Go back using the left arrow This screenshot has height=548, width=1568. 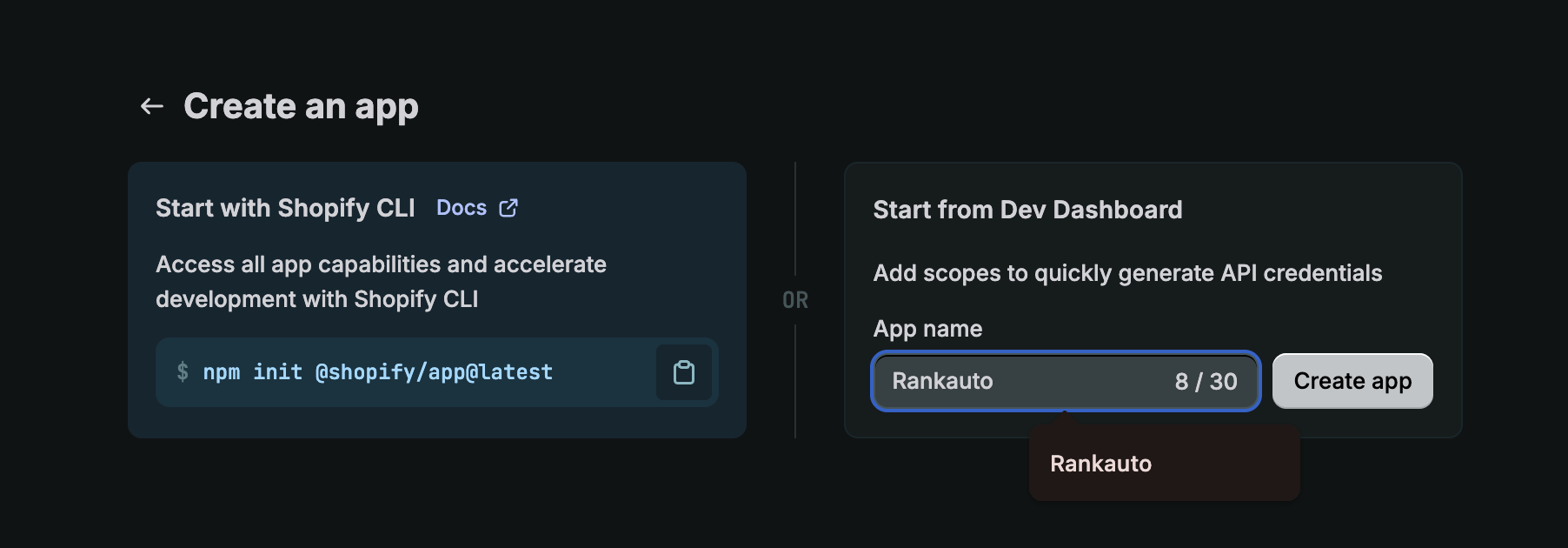click(x=152, y=106)
